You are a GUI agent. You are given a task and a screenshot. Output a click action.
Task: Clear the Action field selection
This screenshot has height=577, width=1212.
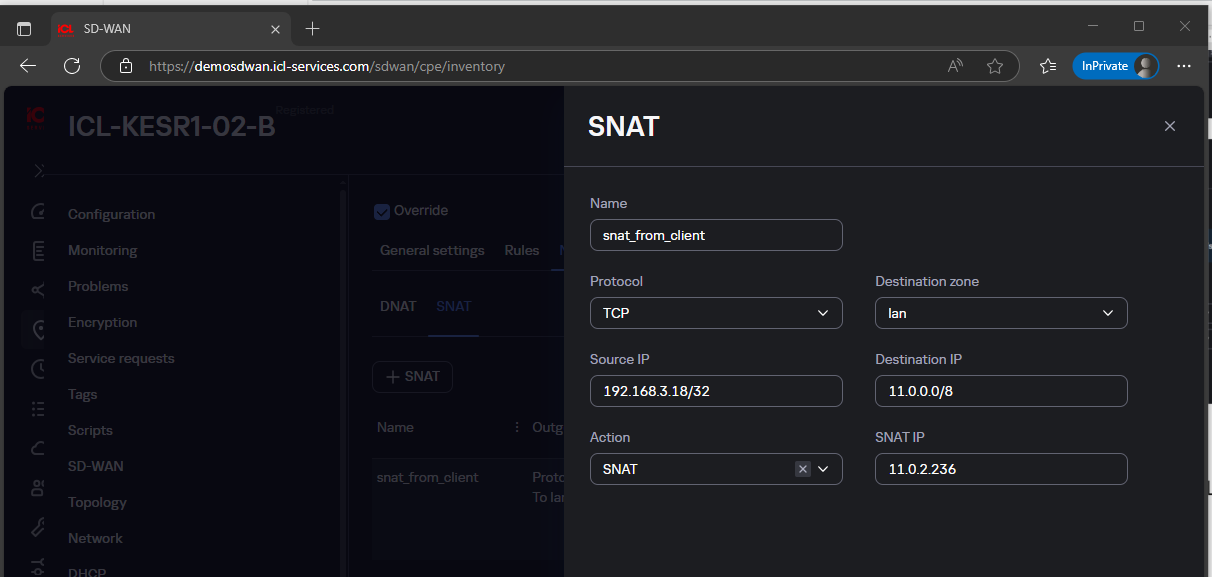[x=802, y=469]
